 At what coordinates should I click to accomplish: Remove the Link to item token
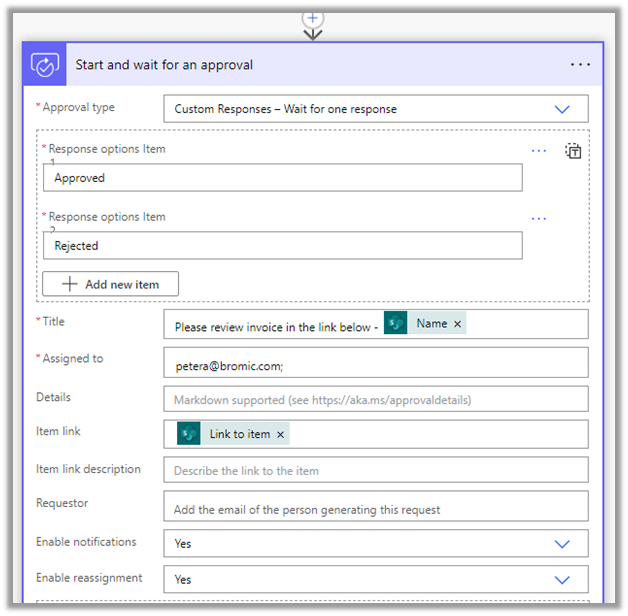(x=281, y=434)
